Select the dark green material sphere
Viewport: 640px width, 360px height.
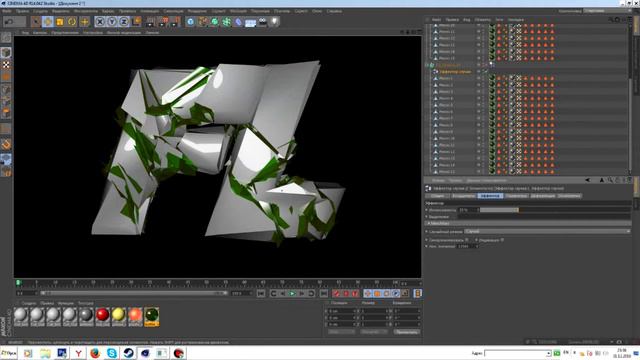click(151, 315)
